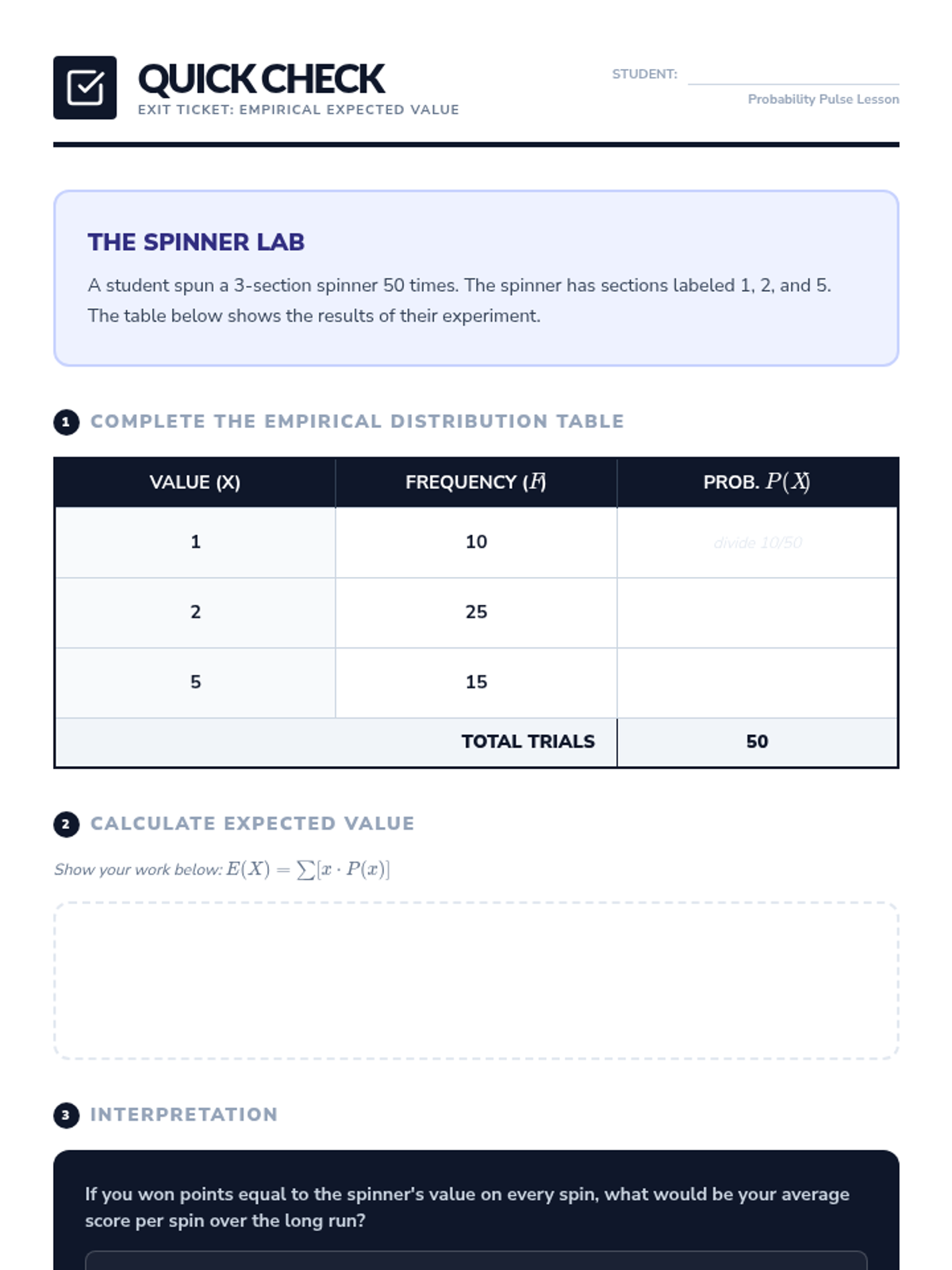Image resolution: width=952 pixels, height=1270 pixels.
Task: Click the Probability Pulse Lesson label
Action: [x=823, y=99]
